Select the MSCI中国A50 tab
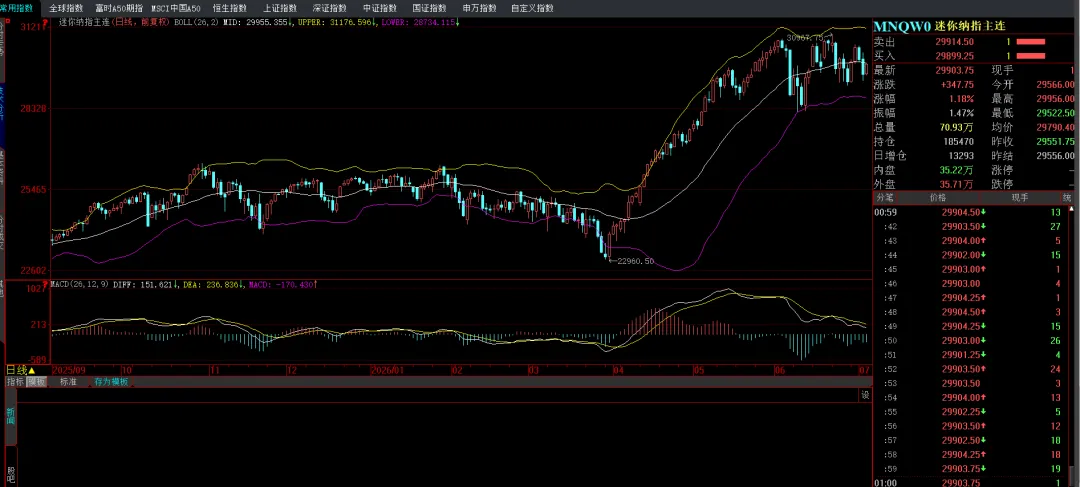 click(176, 8)
